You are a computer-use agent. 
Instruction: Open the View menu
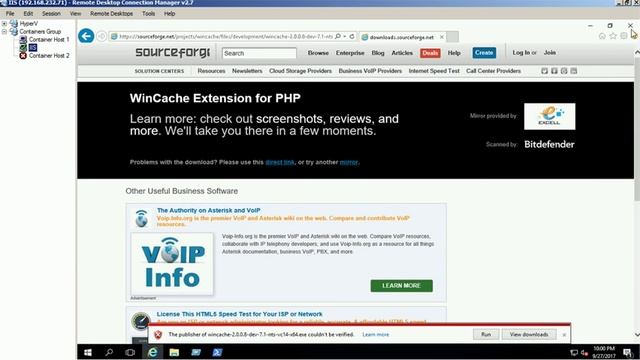75,13
